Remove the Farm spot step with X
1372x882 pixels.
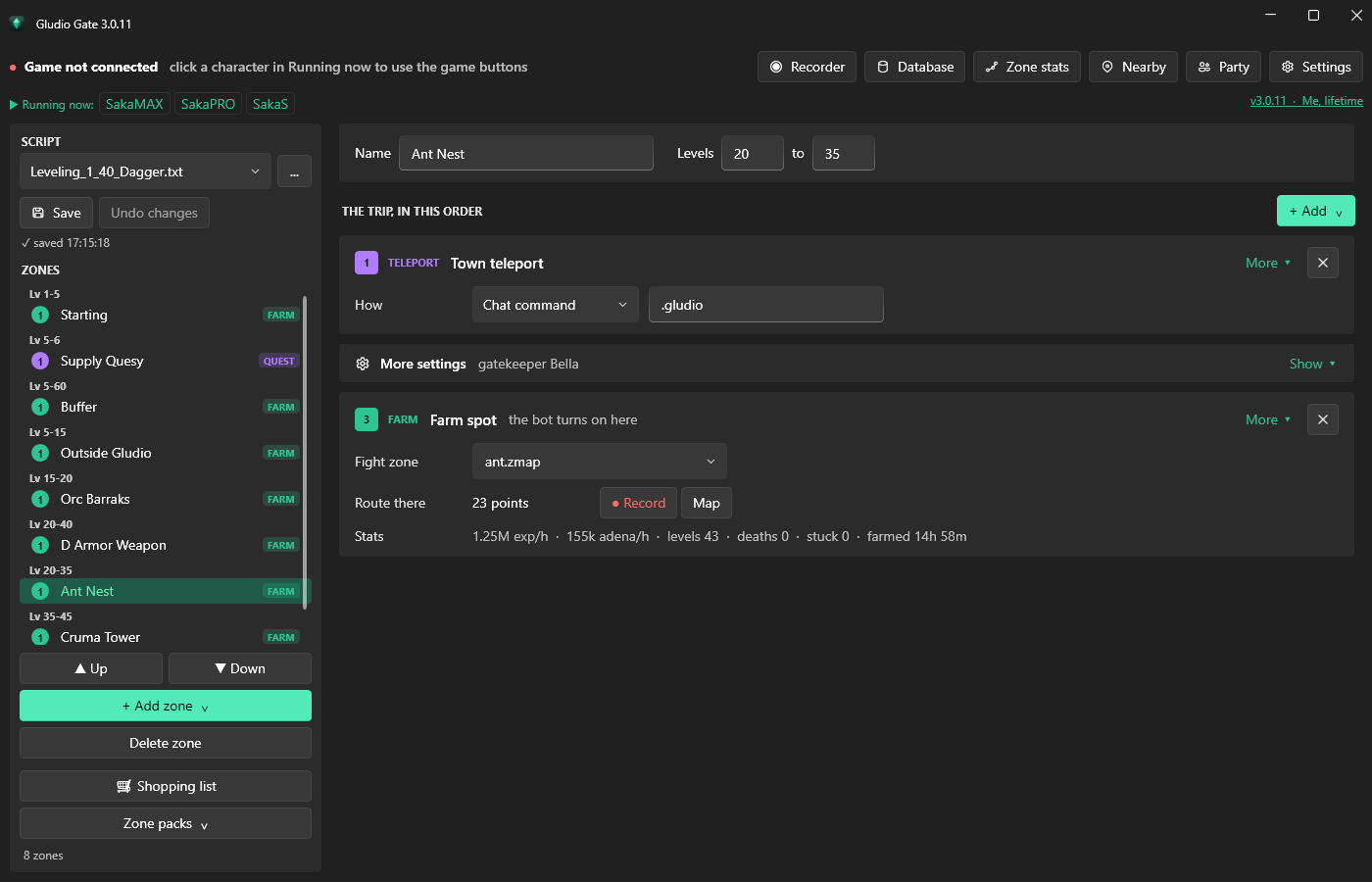[1322, 419]
